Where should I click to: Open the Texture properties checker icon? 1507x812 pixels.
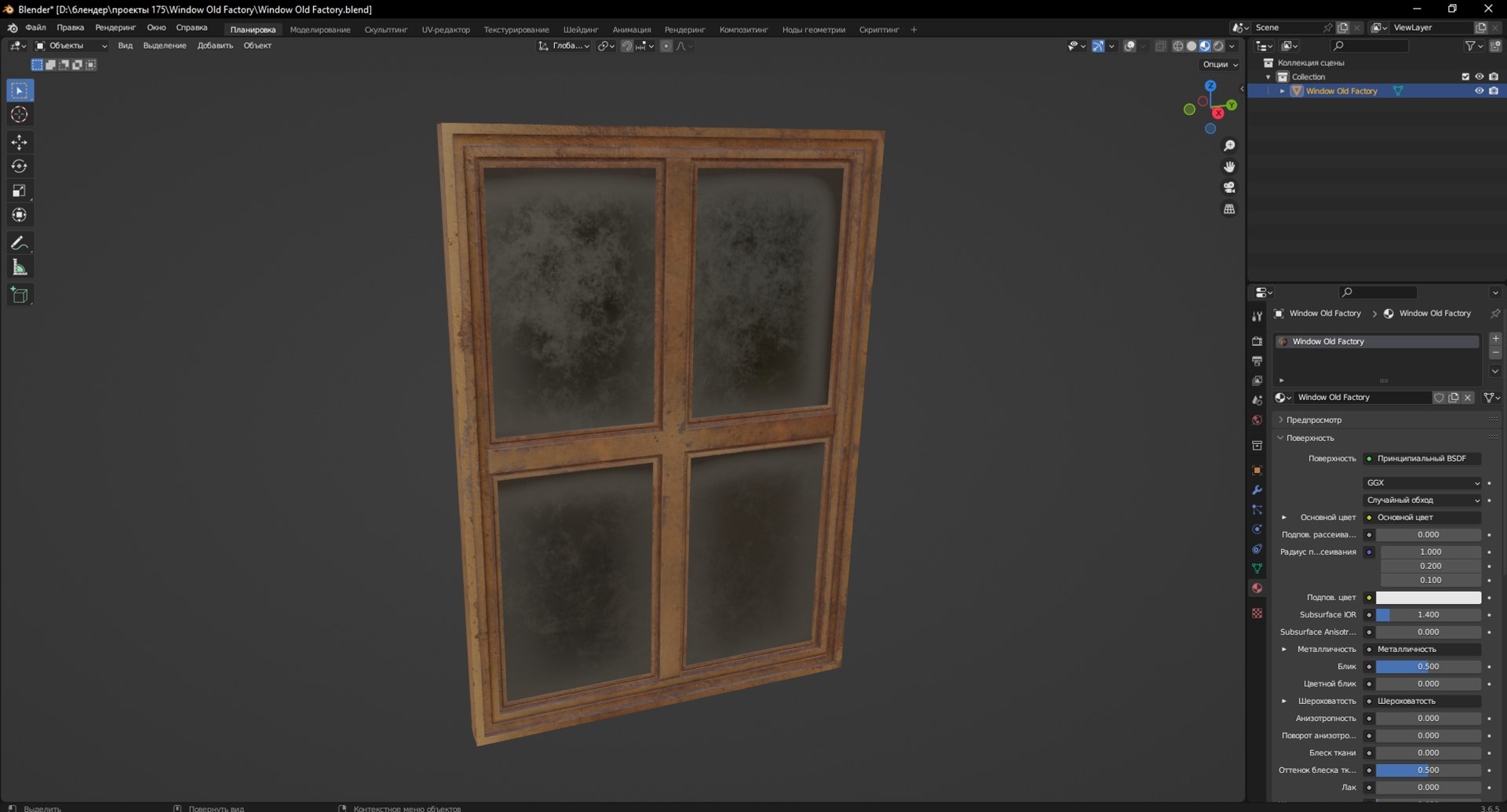click(1257, 613)
